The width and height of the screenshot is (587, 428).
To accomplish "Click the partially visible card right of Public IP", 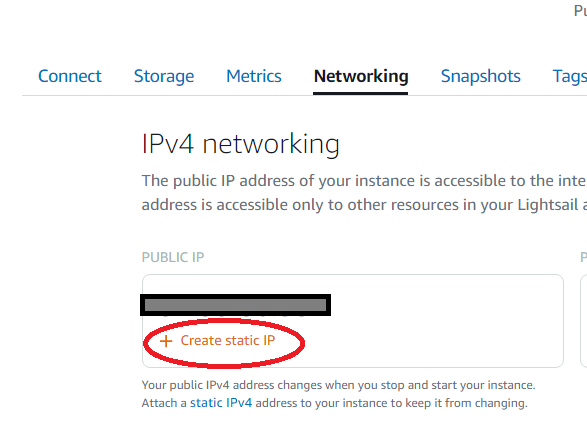I will pos(584,321).
